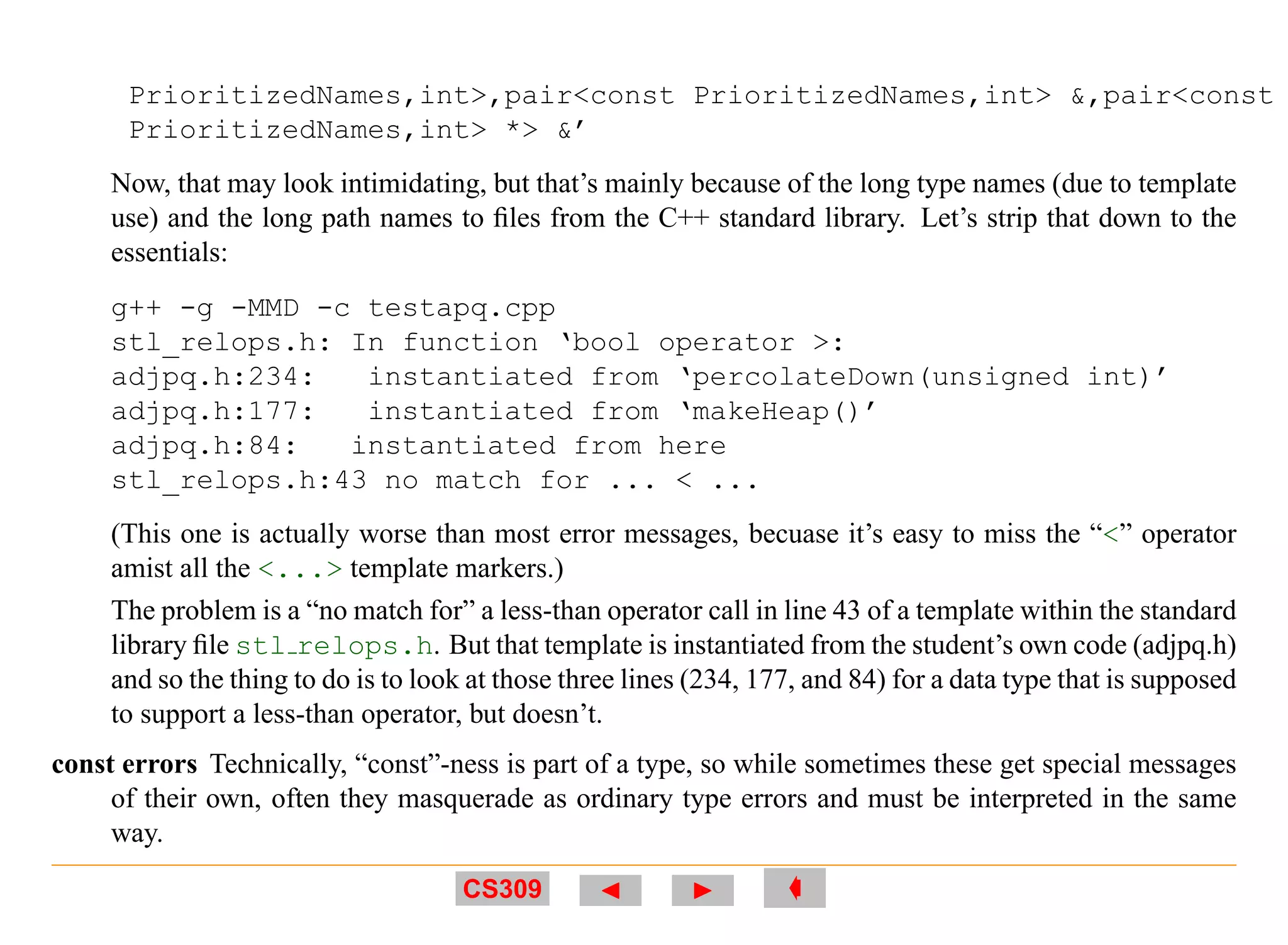The image size is (1288, 945).
Task: Click the 'PrioritizedNames,int> *> &' code line
Action: pos(357,130)
